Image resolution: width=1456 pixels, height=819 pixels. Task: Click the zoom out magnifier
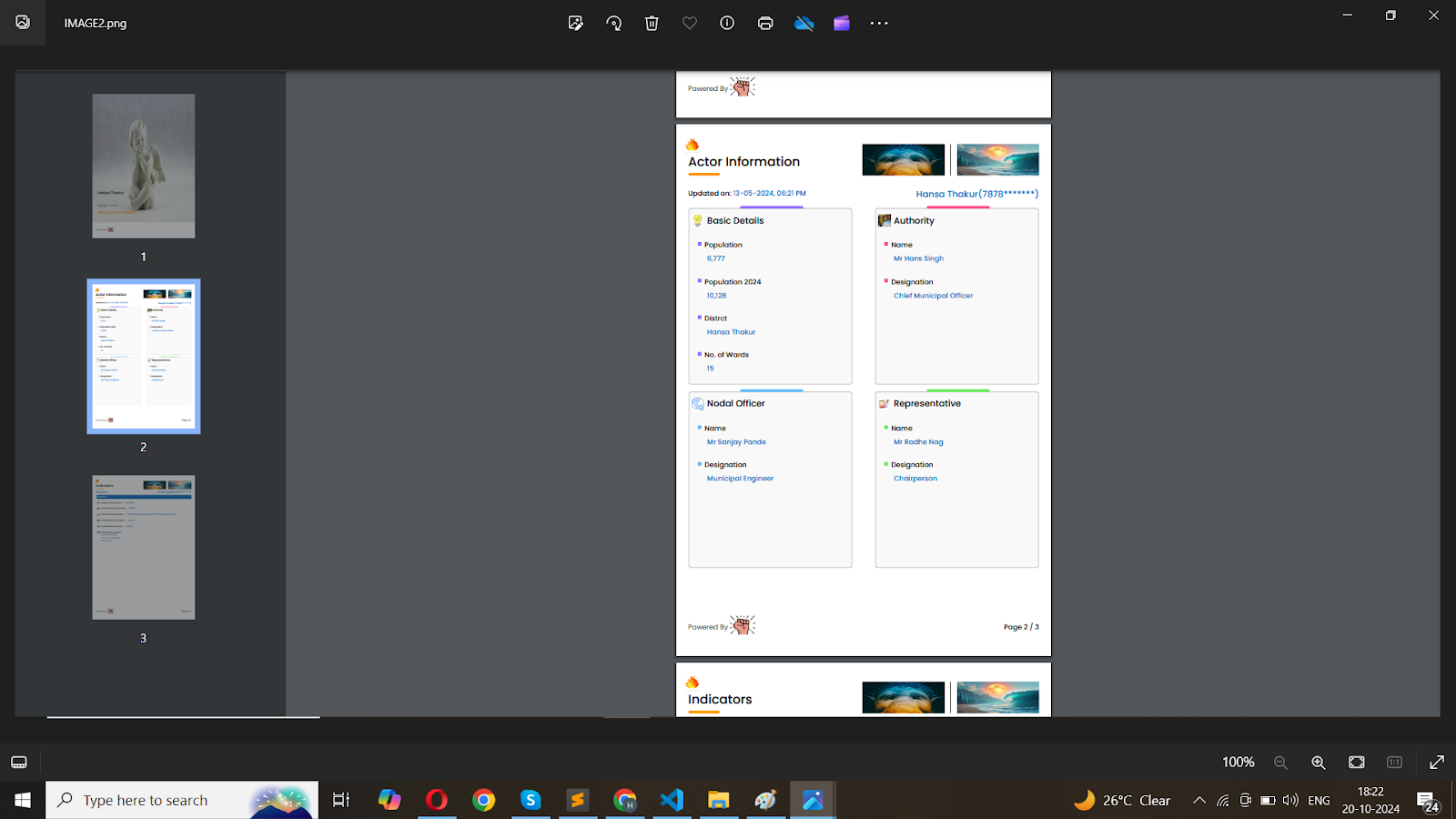tap(1280, 763)
